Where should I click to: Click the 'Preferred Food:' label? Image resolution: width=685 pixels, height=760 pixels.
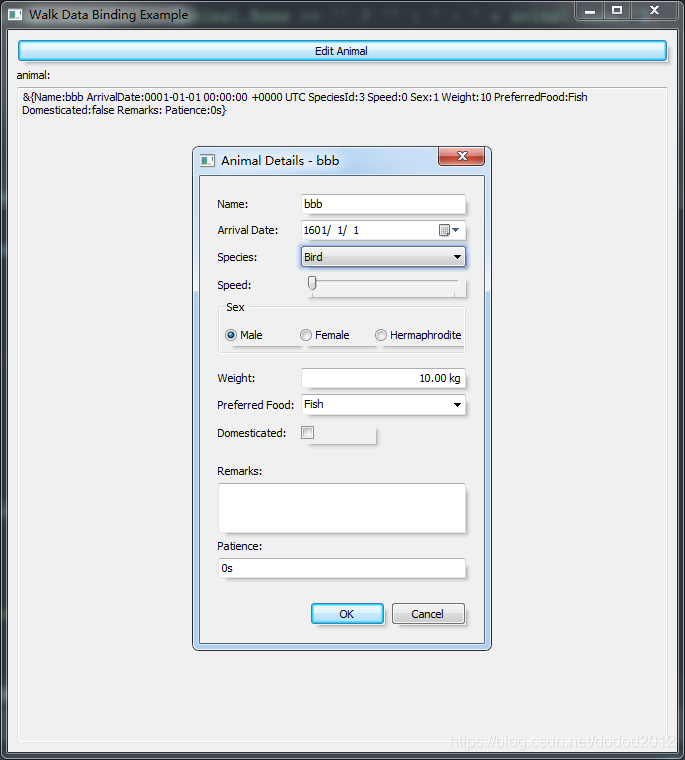255,405
